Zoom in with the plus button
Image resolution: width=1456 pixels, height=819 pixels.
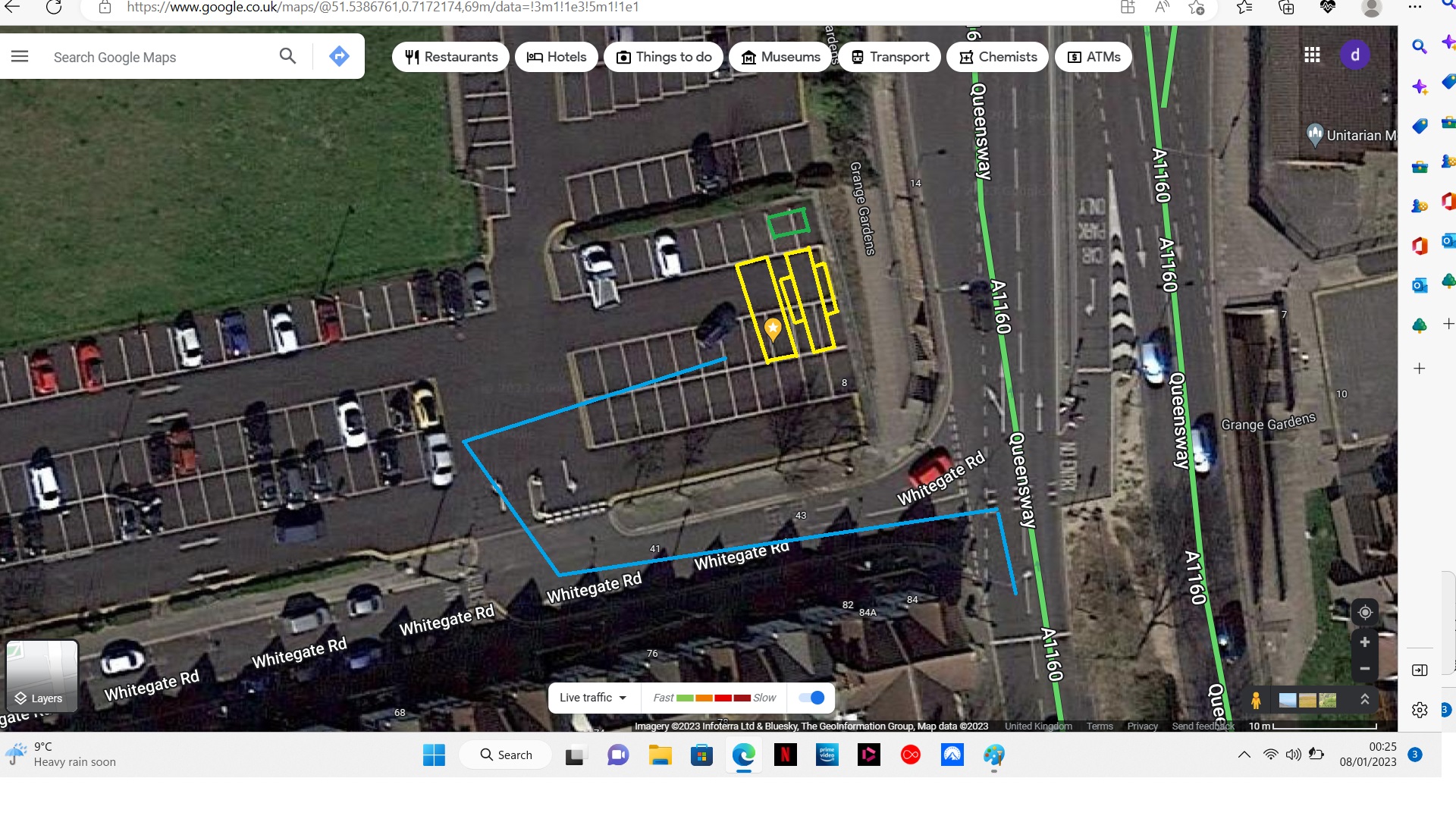tap(1365, 642)
